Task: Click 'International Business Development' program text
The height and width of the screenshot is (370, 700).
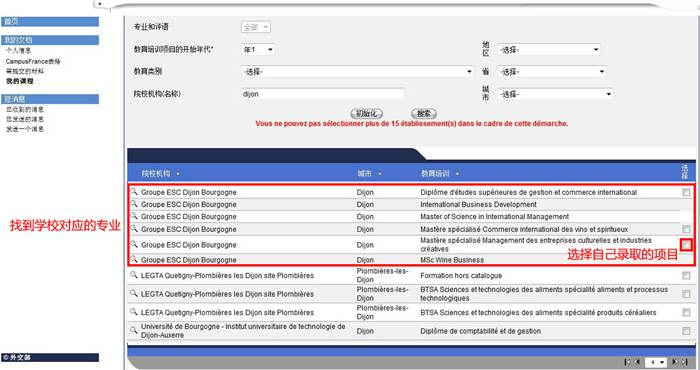Action: coord(478,204)
